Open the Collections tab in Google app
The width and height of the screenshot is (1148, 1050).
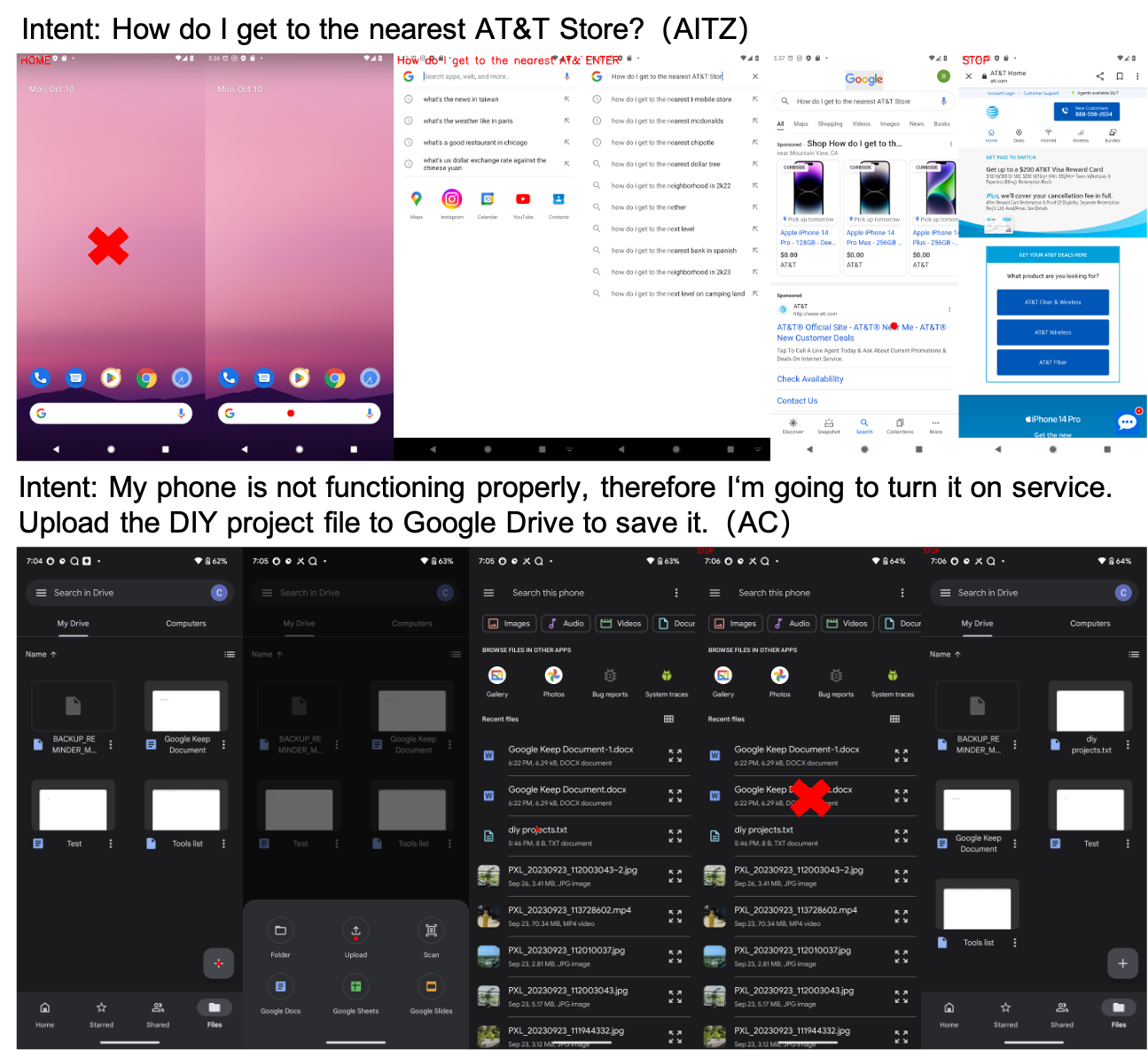pyautogui.click(x=900, y=425)
